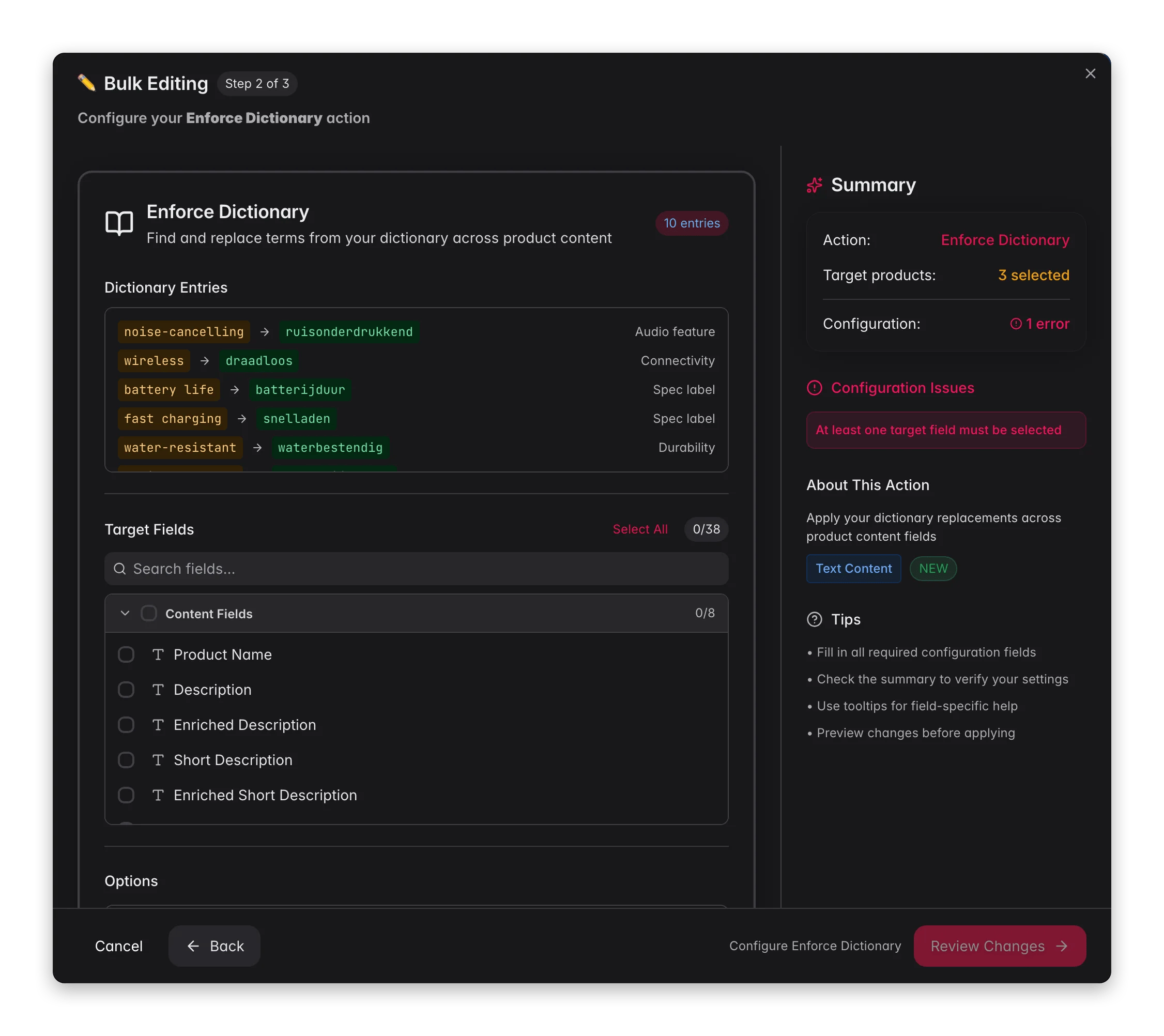
Task: Click the text type icon beside Description
Action: [158, 690]
